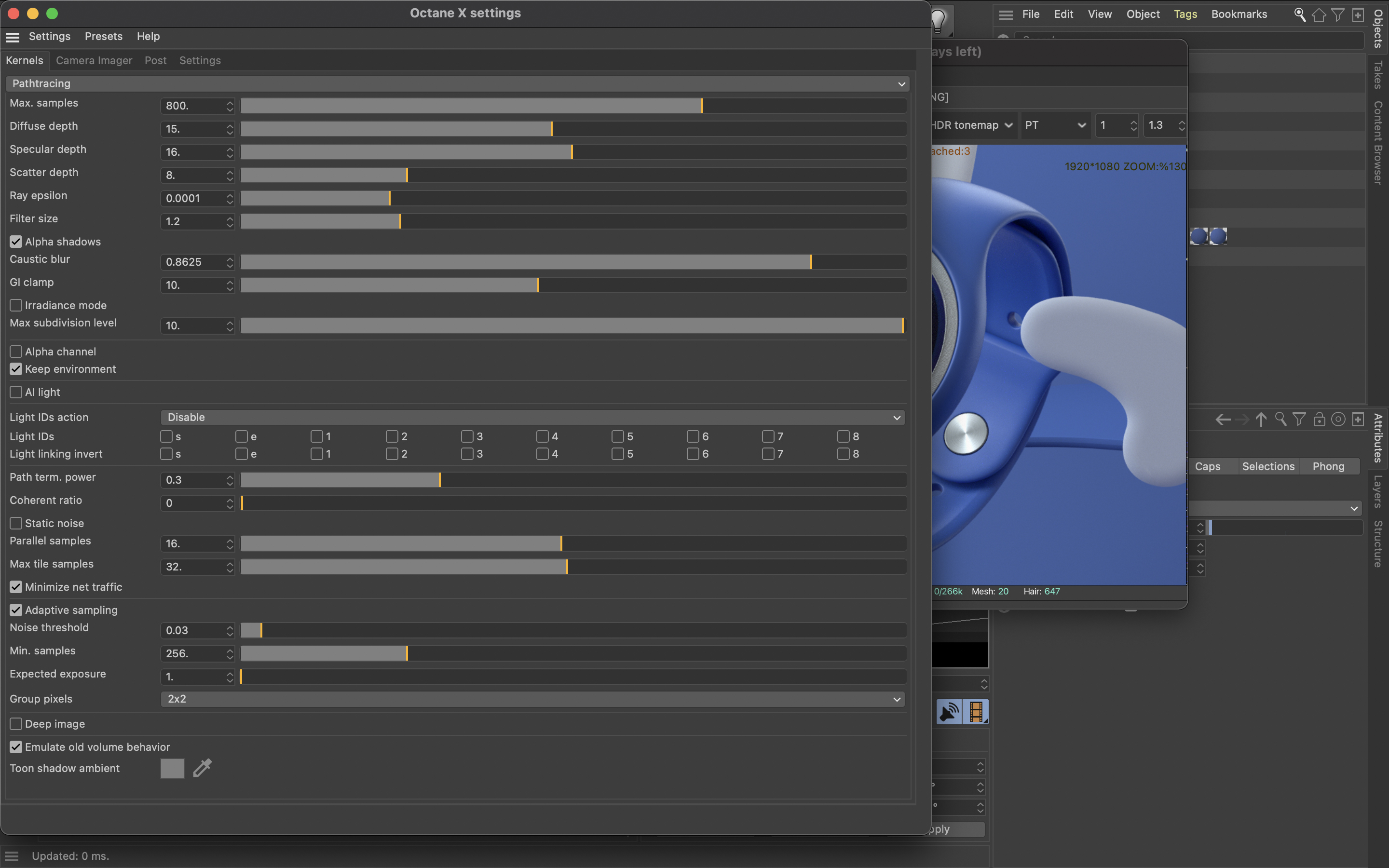Open Help menu in Octane window
The height and width of the screenshot is (868, 1389).
pos(148,37)
